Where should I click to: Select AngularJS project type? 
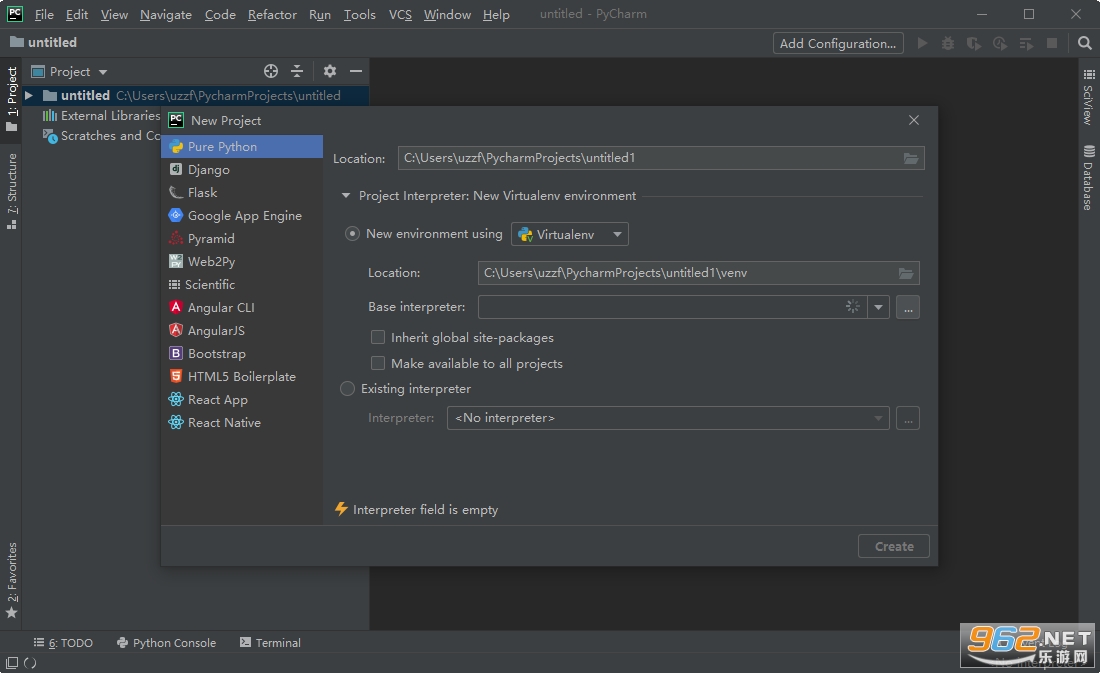[x=242, y=331]
